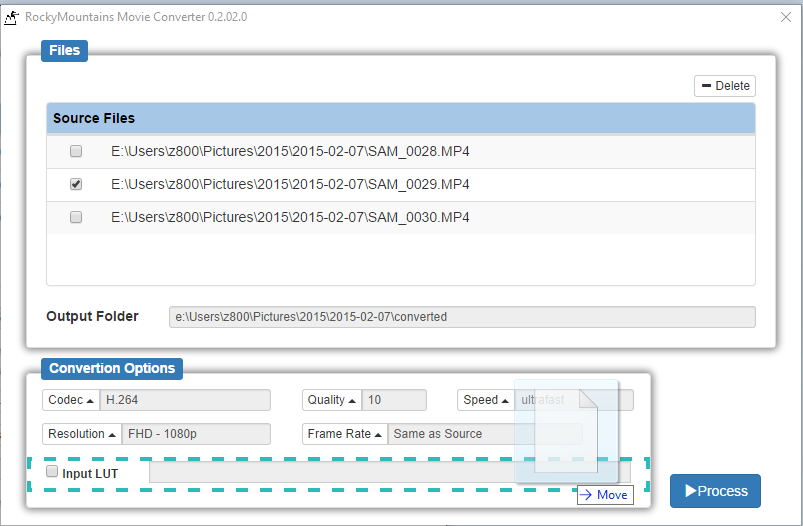
Task: Check the SAM_0028.MP4 file checkbox
Action: pyautogui.click(x=76, y=152)
